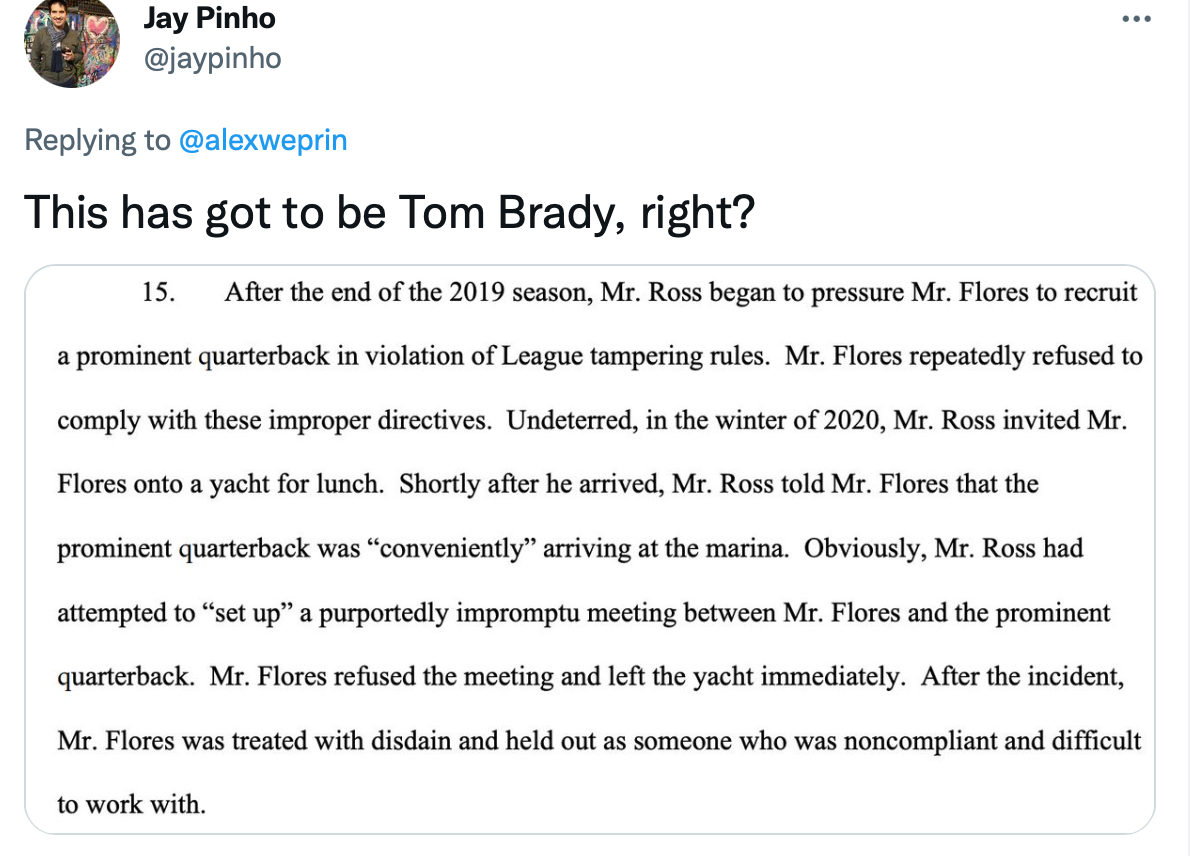Open the @alexweprin profile link
1190x856 pixels.
pyautogui.click(x=263, y=140)
